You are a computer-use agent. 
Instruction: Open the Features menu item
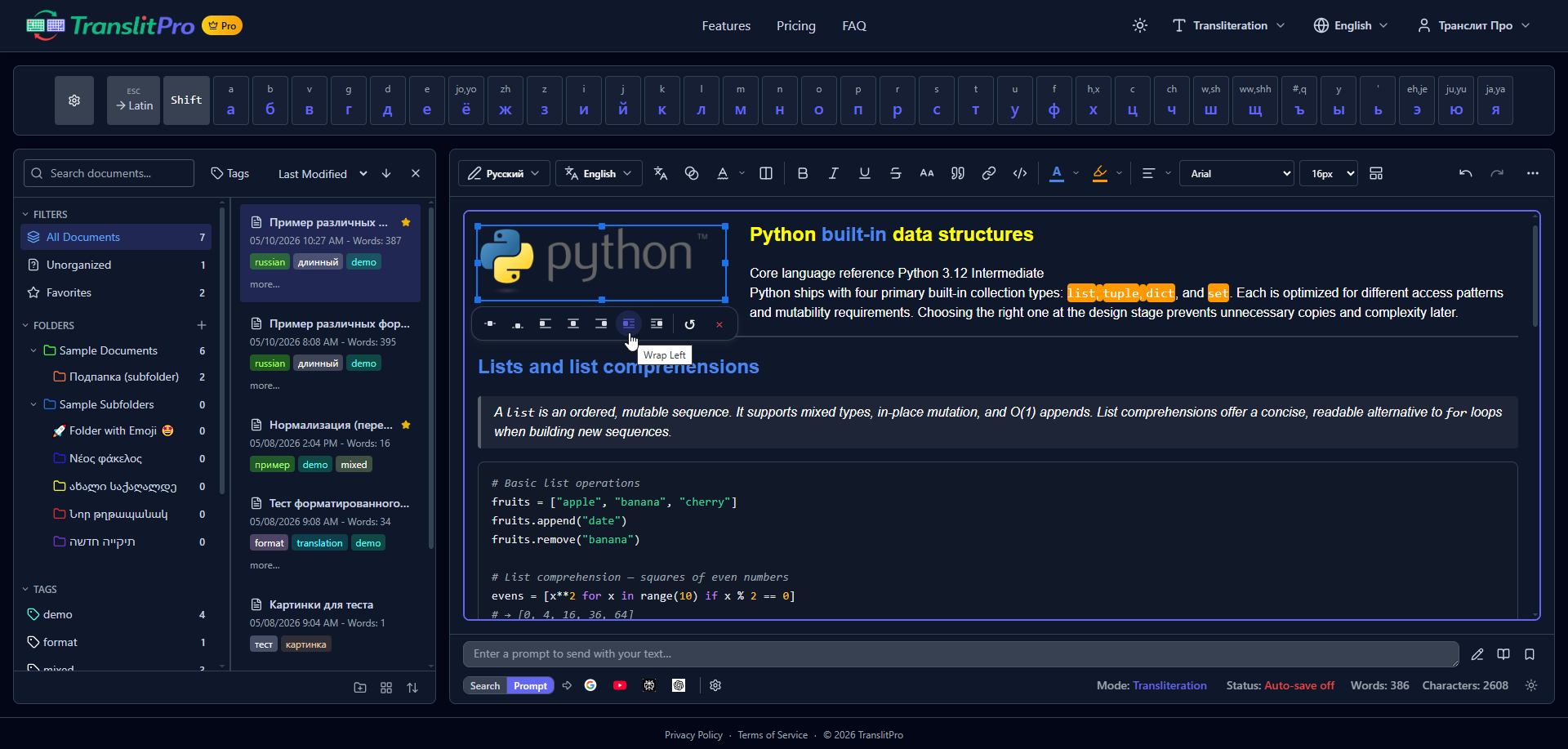click(726, 25)
